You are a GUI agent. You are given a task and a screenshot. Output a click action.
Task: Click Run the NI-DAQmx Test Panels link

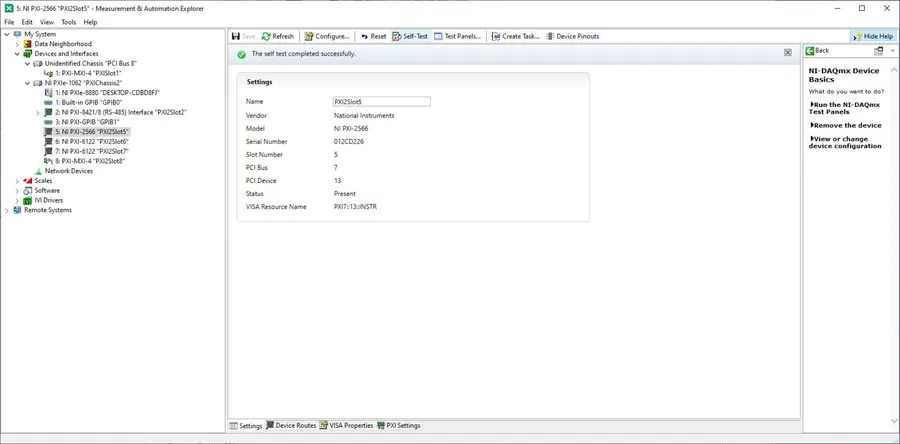(x=844, y=108)
